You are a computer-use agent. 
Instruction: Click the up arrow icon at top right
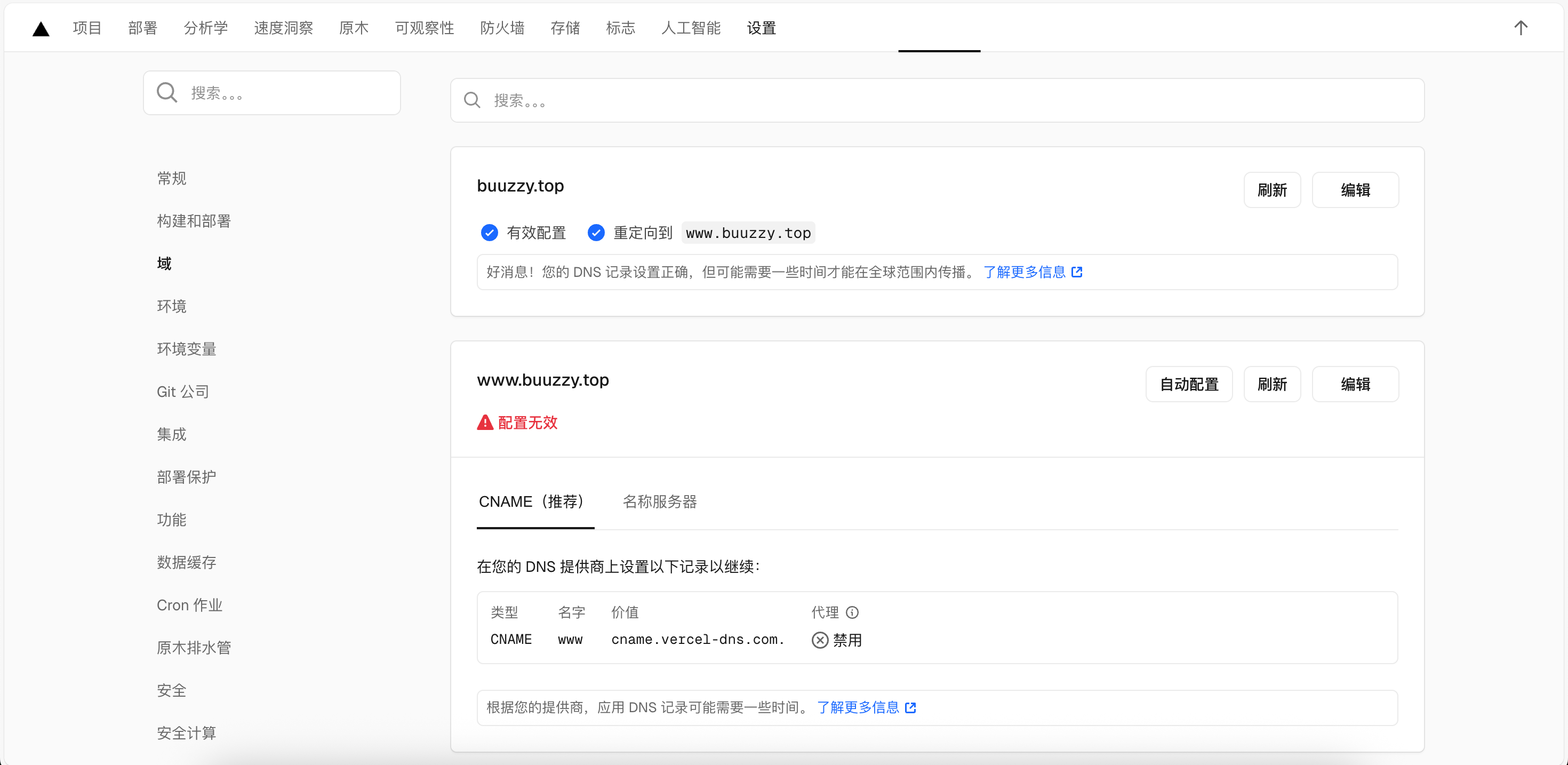(x=1521, y=28)
